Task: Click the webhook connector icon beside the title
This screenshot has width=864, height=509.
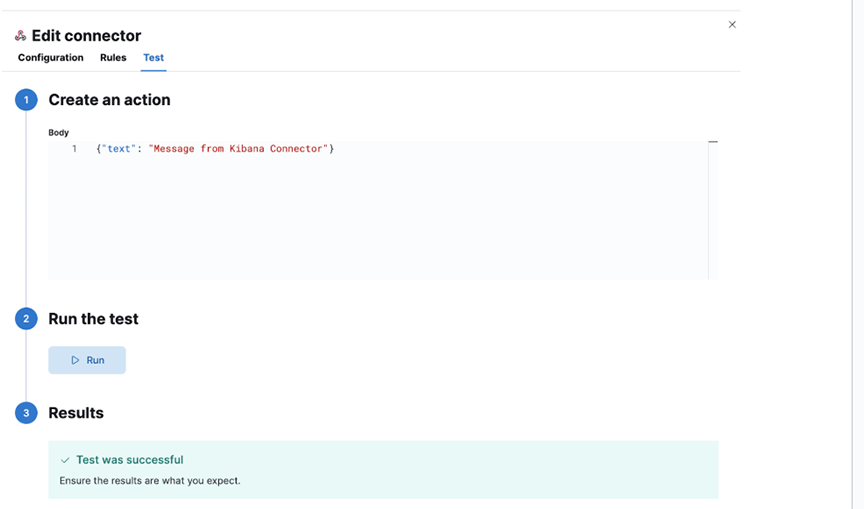Action: [21, 36]
